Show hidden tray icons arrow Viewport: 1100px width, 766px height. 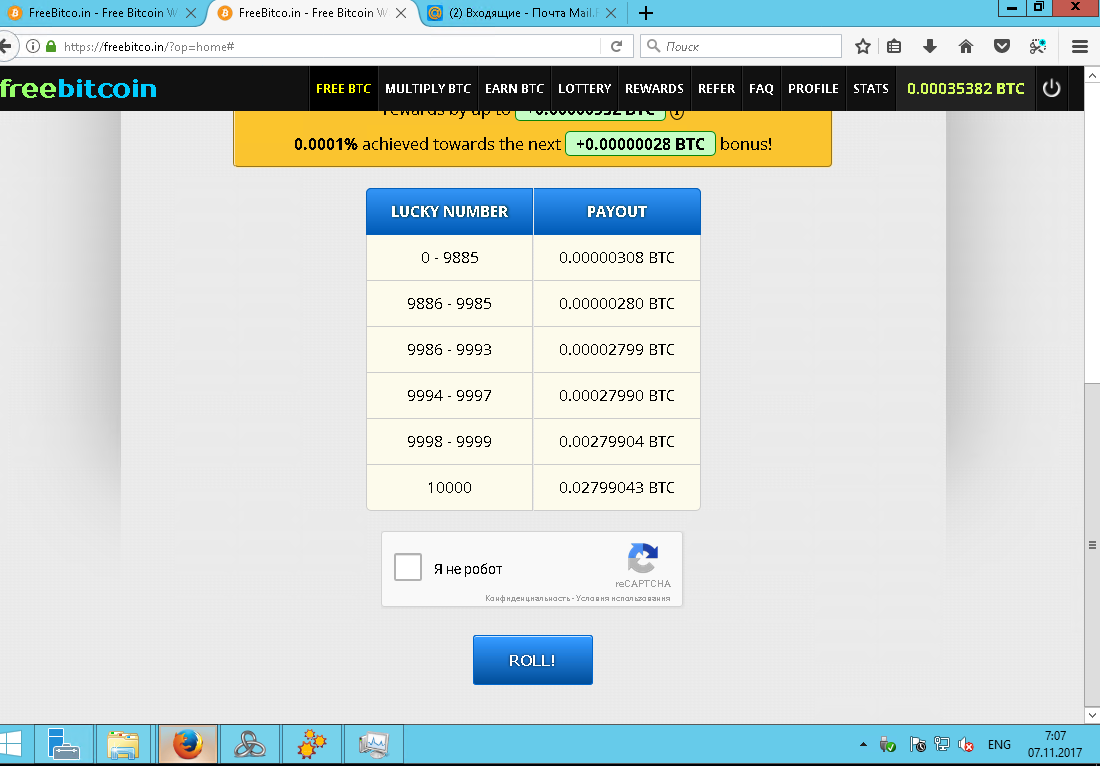coord(864,744)
